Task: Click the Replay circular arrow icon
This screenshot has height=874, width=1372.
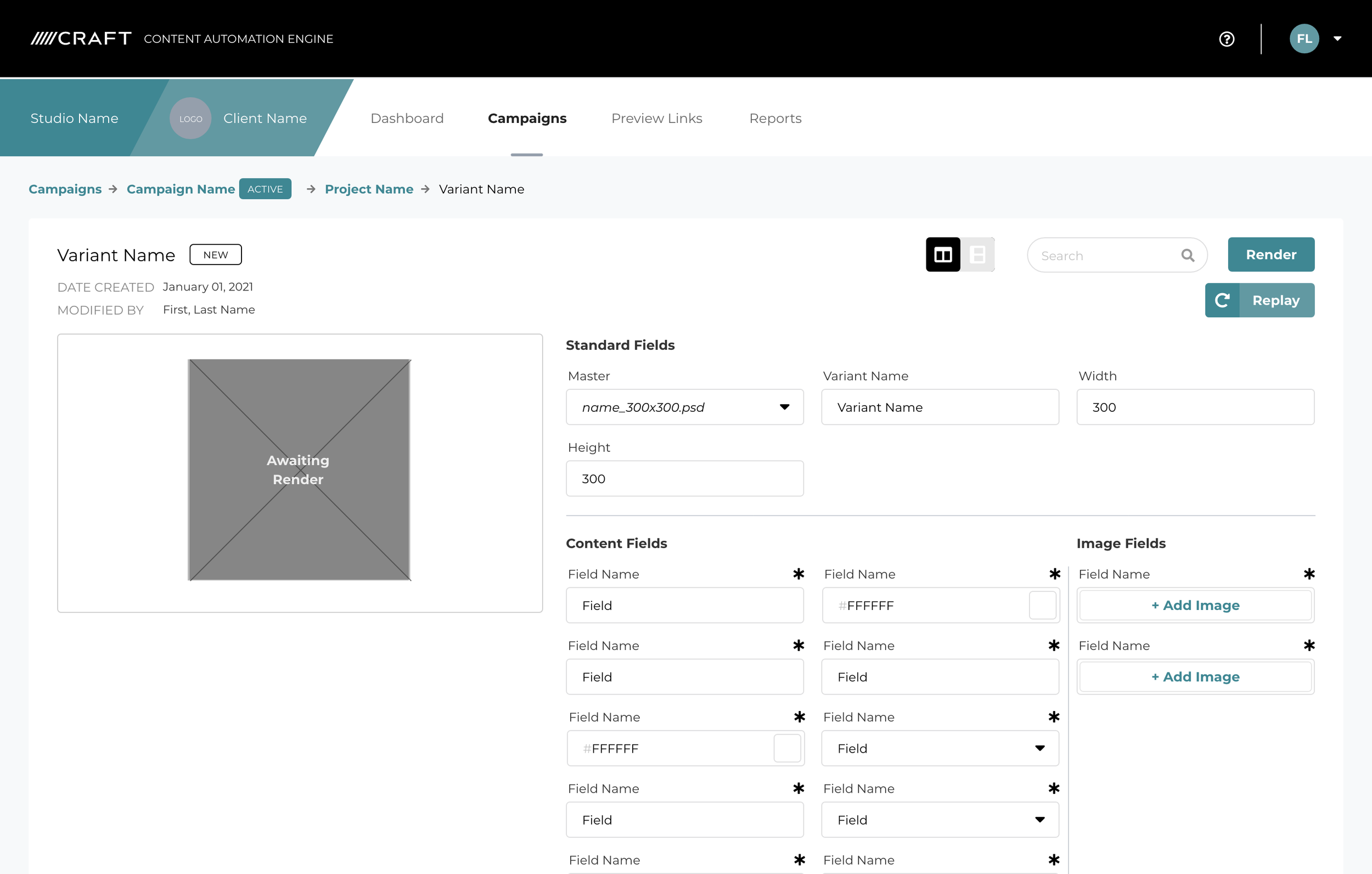Action: click(x=1222, y=300)
